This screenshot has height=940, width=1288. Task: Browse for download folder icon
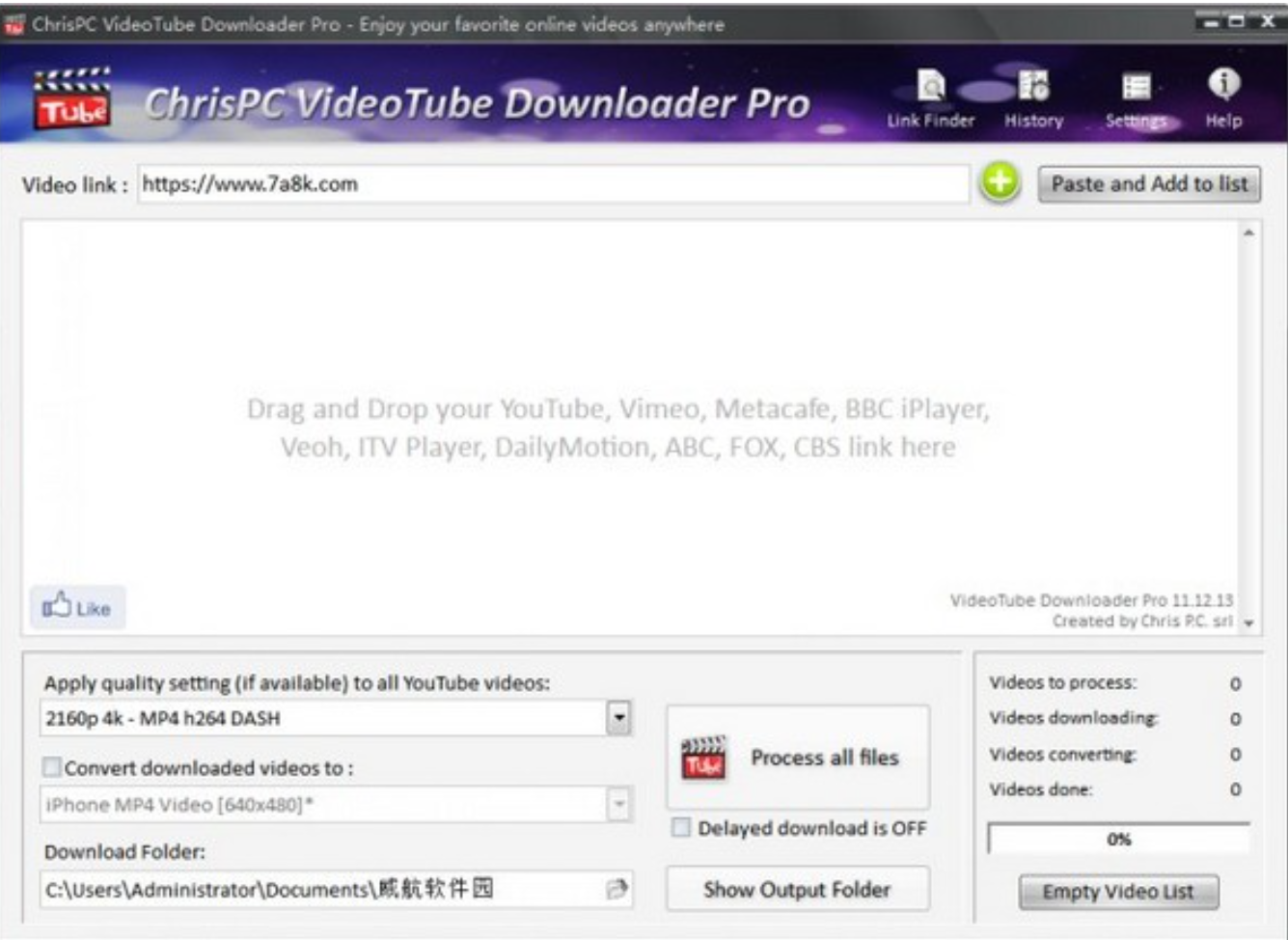[x=617, y=889]
